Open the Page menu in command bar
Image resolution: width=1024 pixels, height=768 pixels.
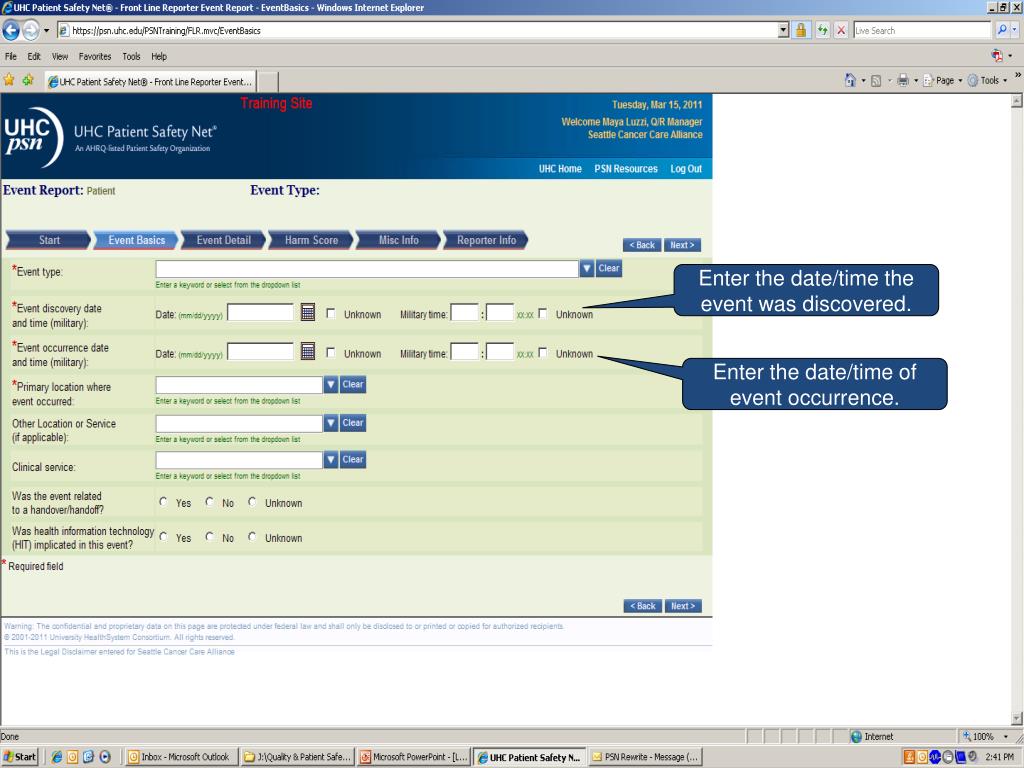coord(943,80)
